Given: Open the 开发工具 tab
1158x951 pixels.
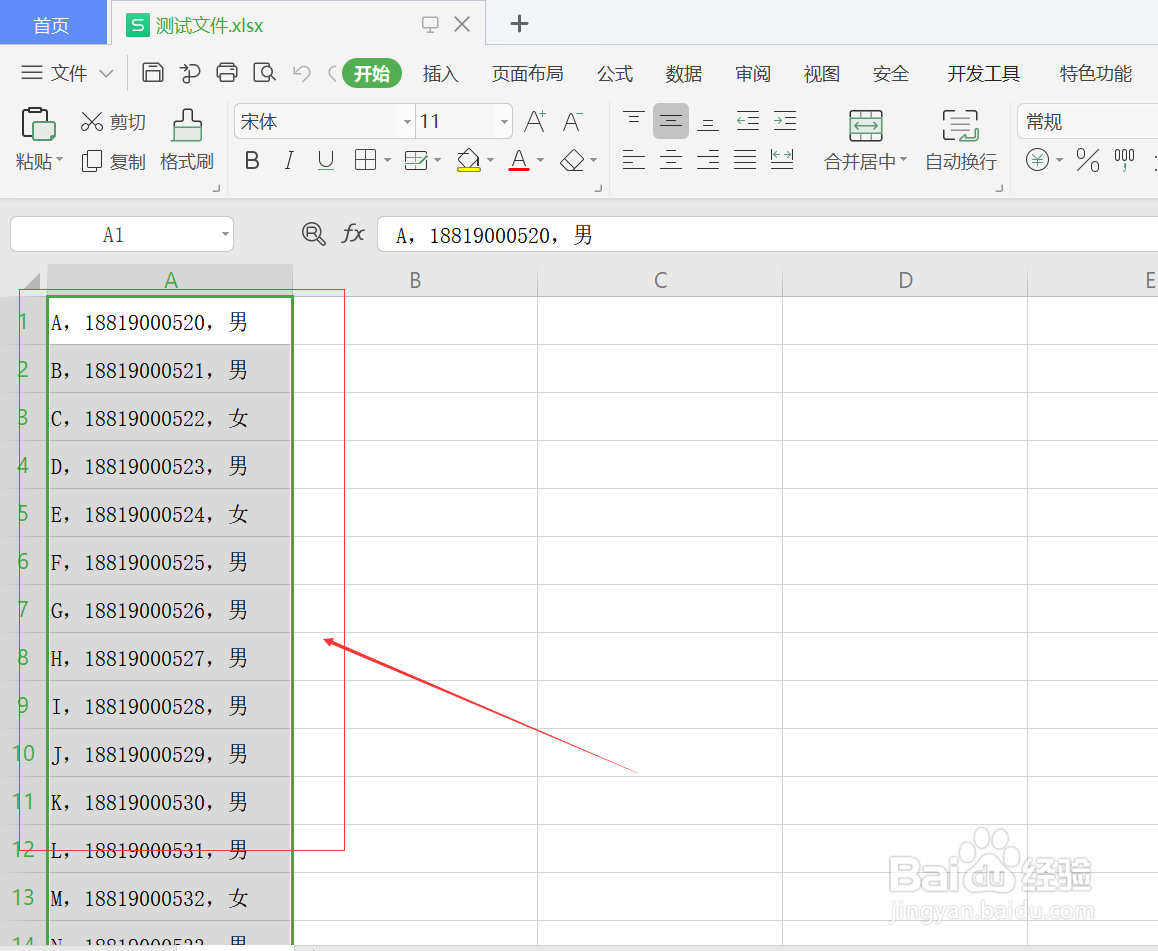Looking at the screenshot, I should [x=984, y=74].
